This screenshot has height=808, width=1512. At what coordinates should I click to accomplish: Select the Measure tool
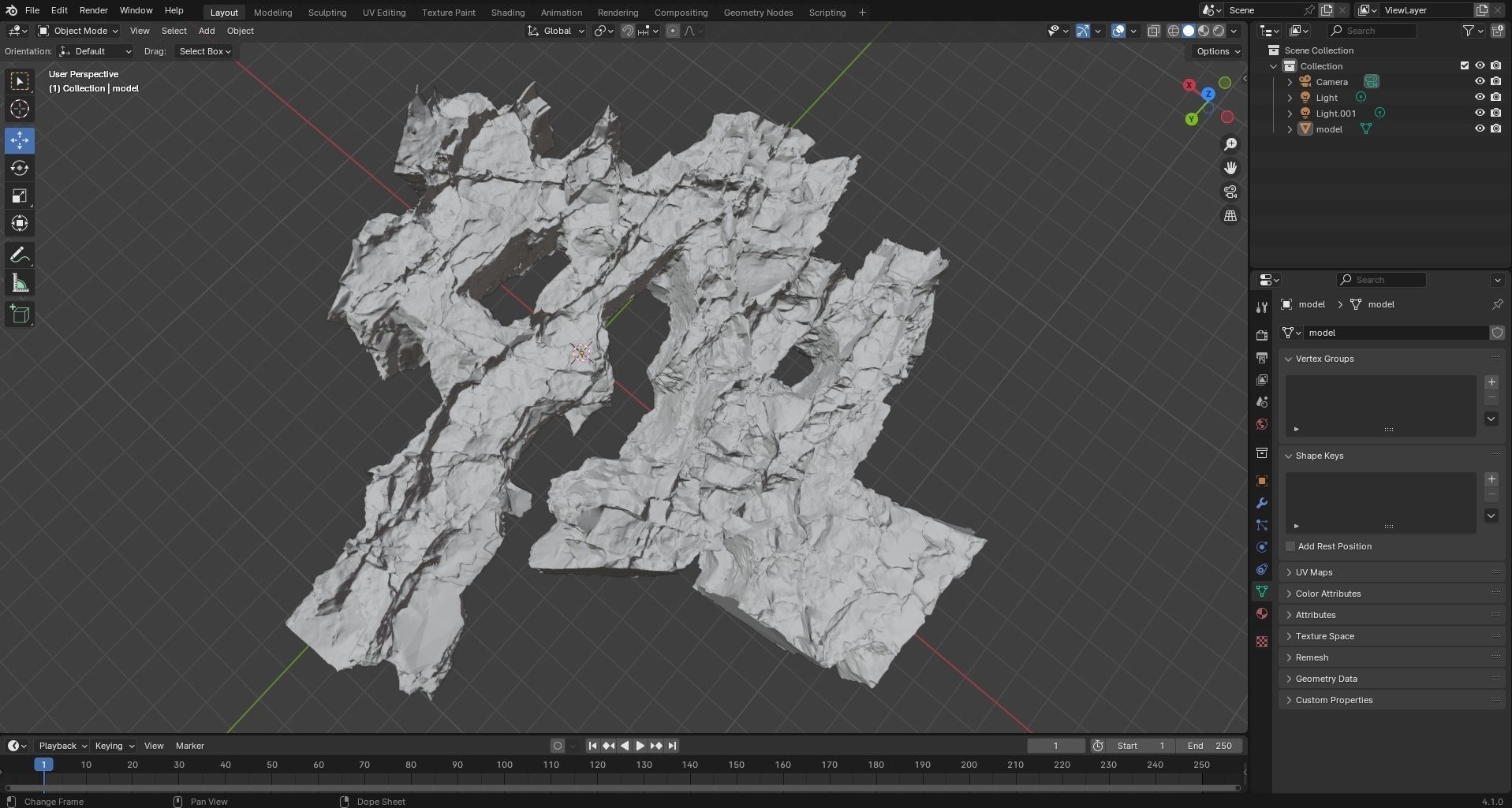click(20, 283)
